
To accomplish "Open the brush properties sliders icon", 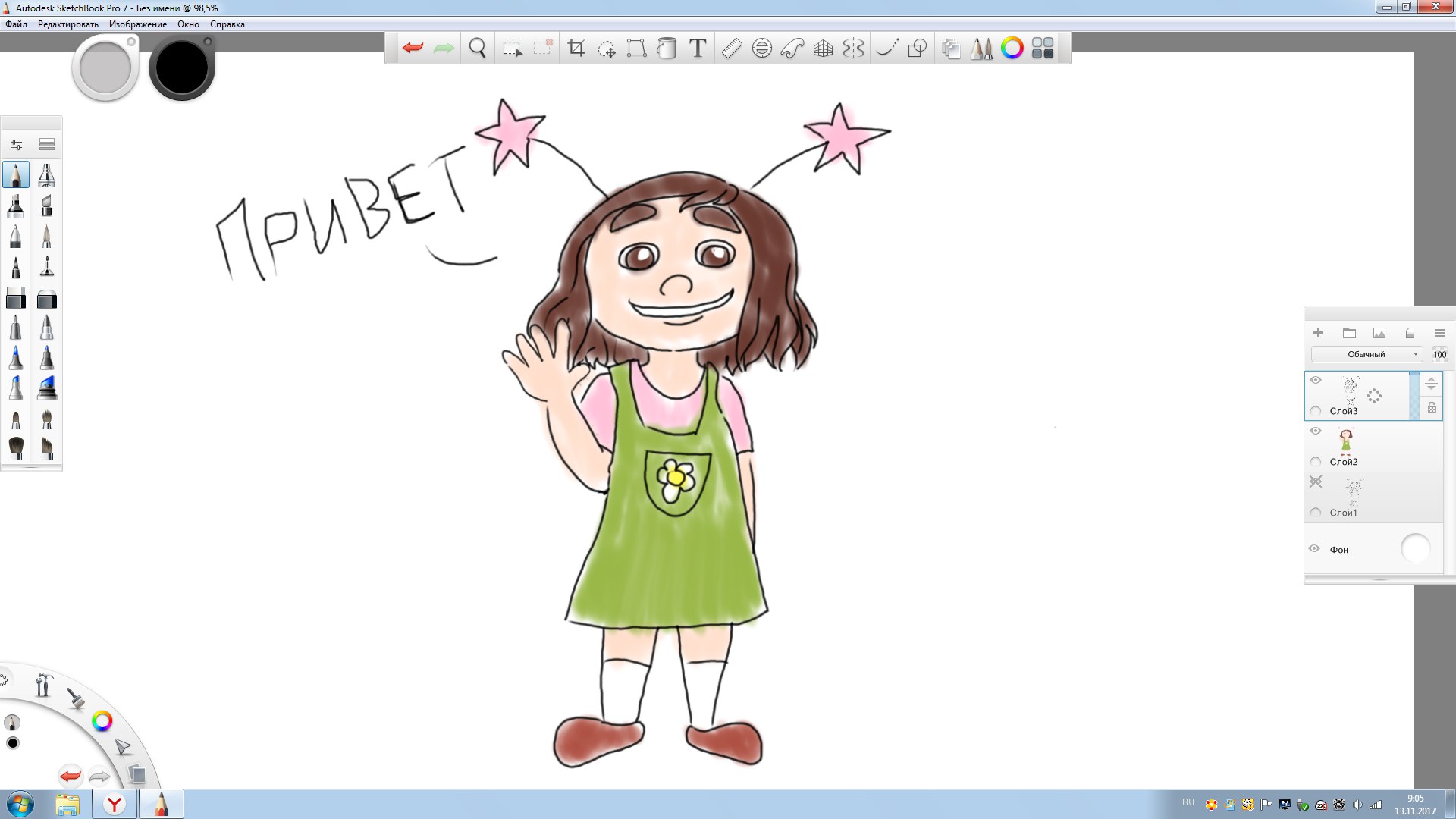I will pos(16,144).
